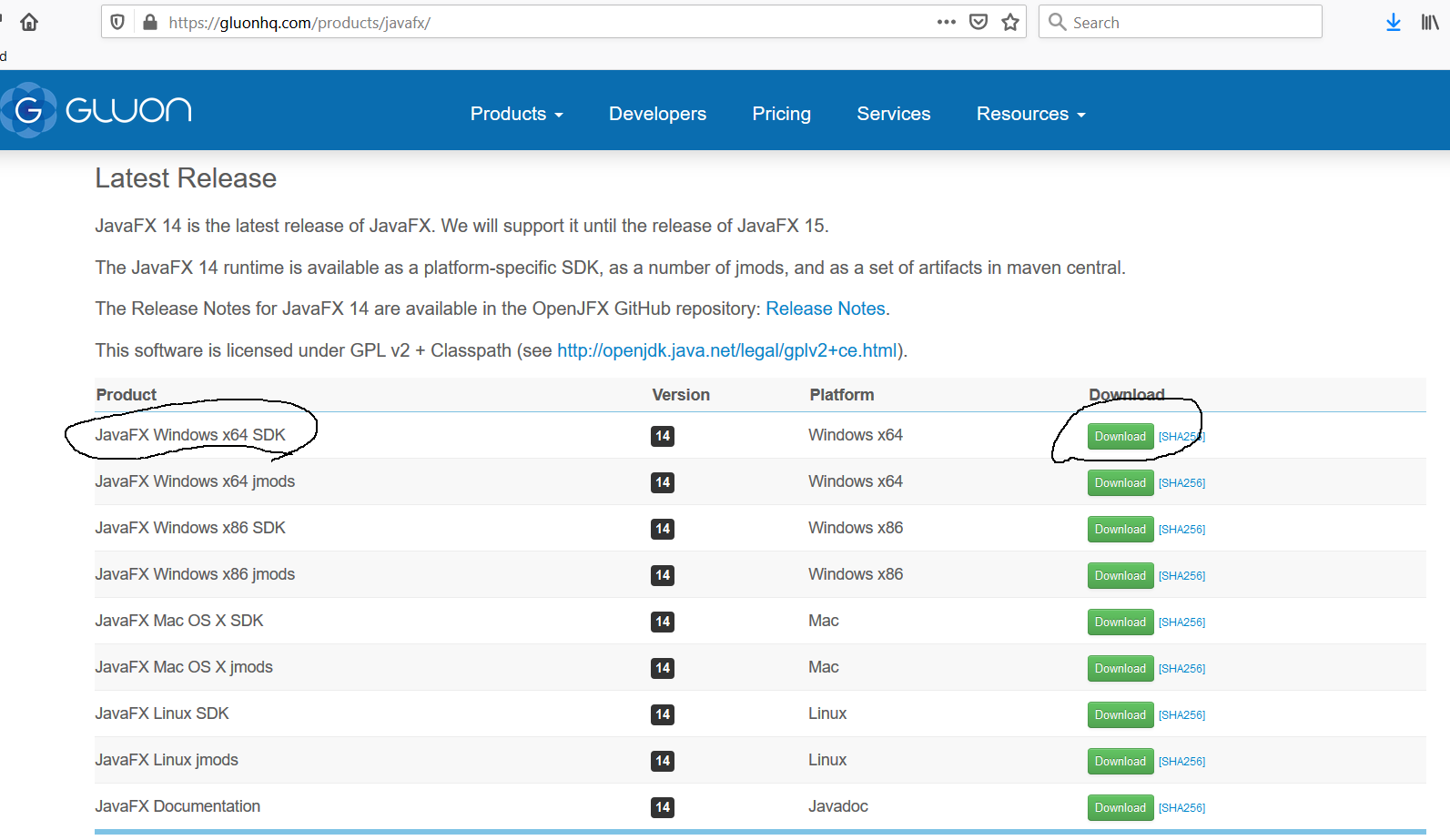Select the address bar URL
Viewport: 1450px width, 840px height.
pos(299,23)
